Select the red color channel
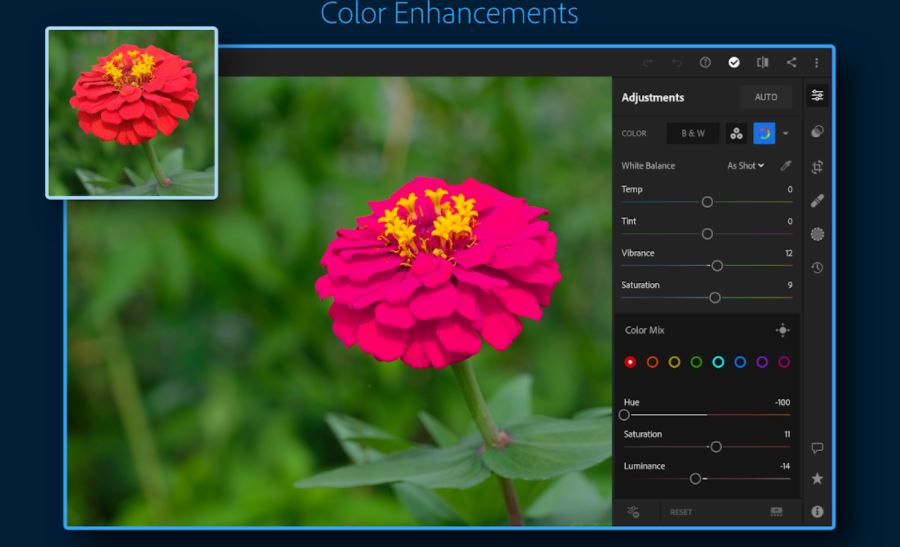Screen dimensions: 900x547 coord(630,362)
